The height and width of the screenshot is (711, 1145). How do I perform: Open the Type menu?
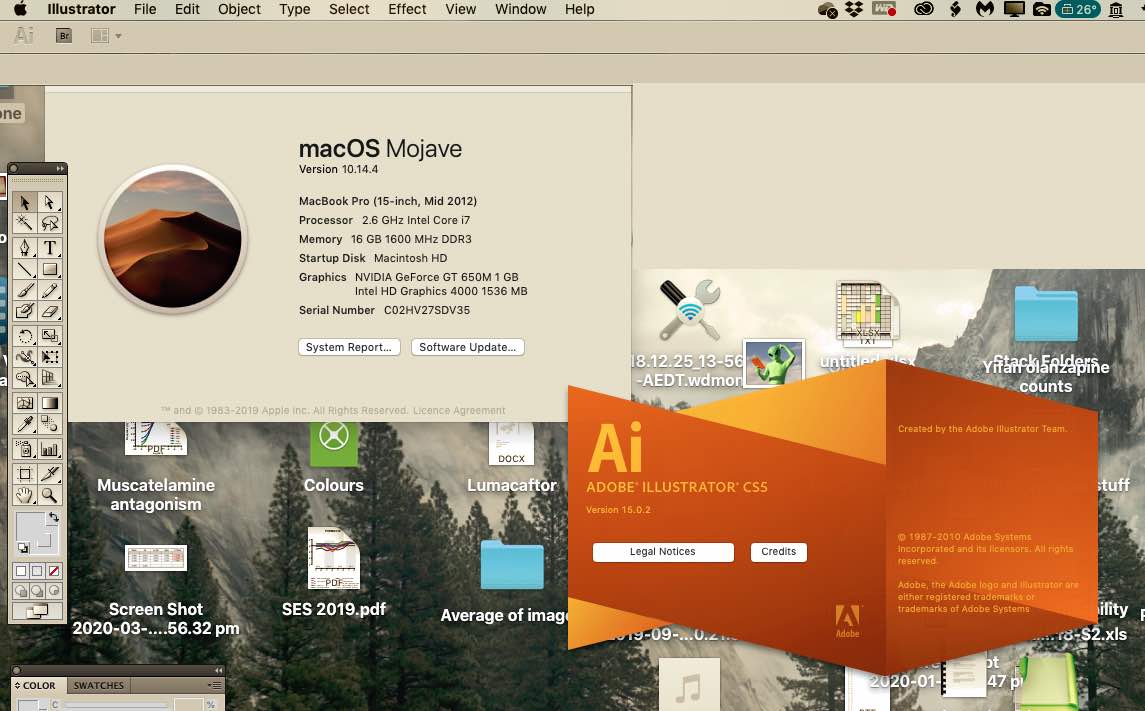(294, 9)
